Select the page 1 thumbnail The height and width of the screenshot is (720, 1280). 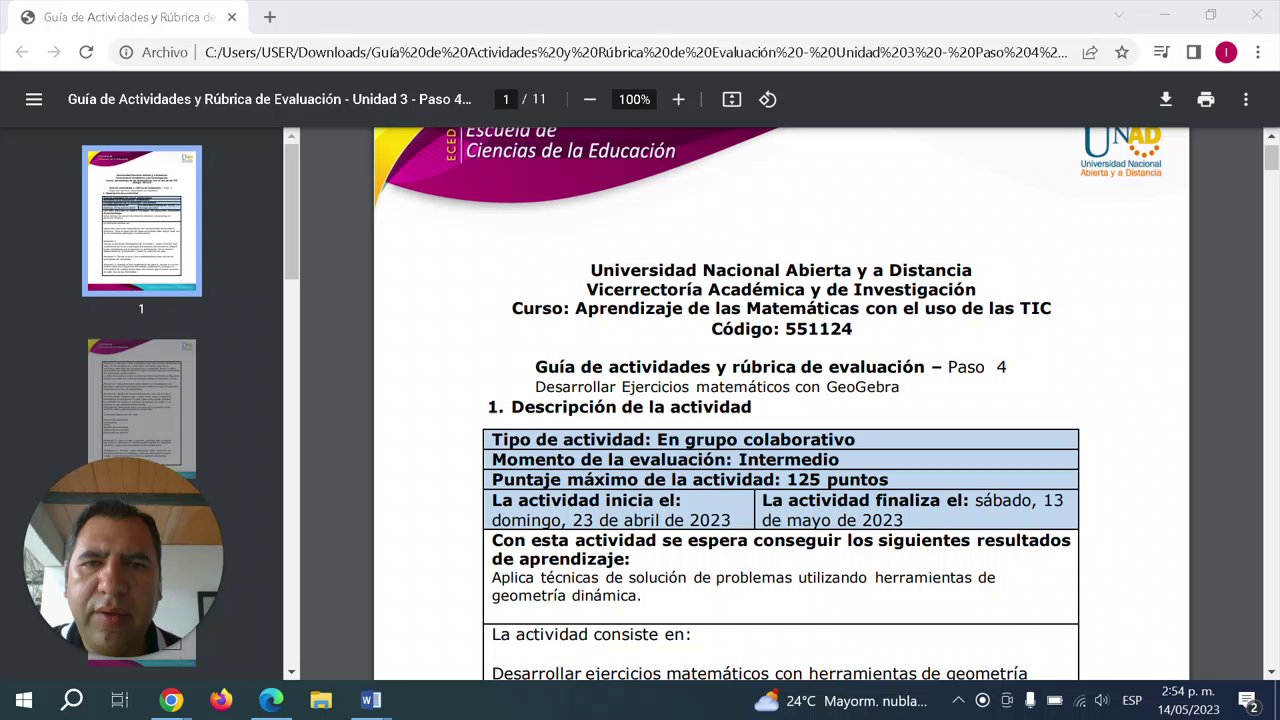point(142,221)
